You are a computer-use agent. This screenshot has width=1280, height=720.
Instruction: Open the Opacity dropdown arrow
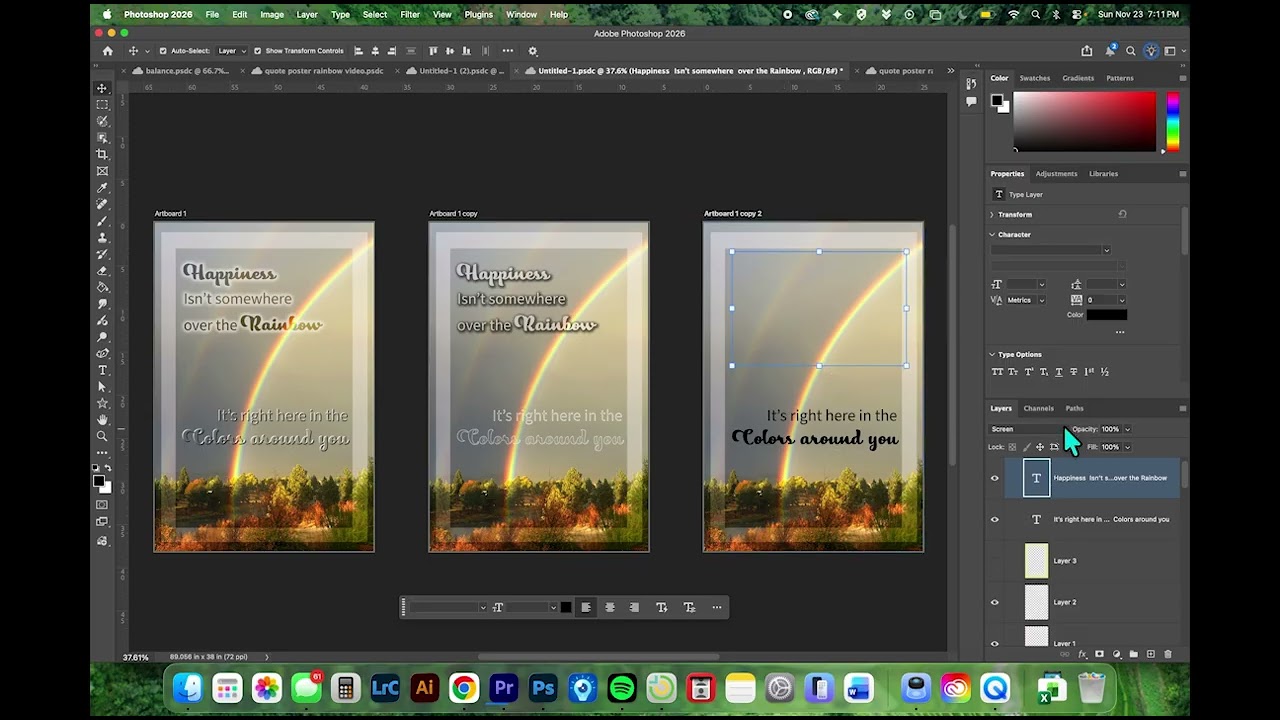1127,429
